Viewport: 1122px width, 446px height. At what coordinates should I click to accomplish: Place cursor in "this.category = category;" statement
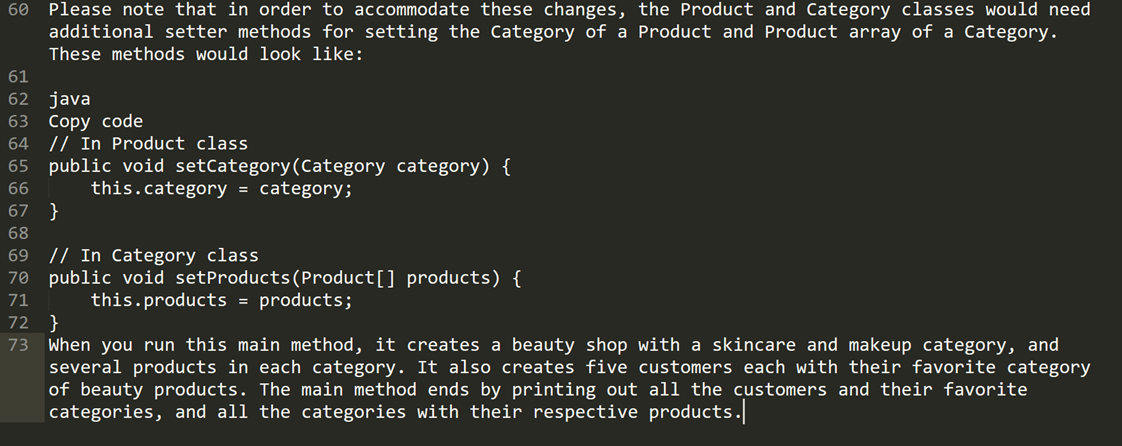click(x=221, y=188)
